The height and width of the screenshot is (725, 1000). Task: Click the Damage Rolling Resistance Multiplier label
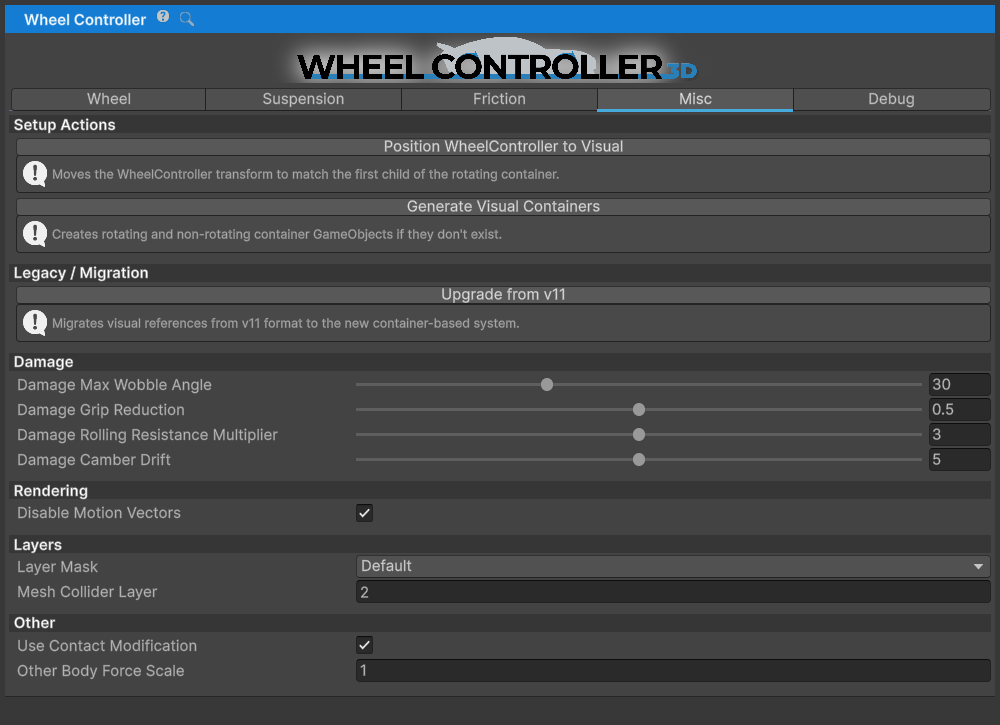(147, 435)
